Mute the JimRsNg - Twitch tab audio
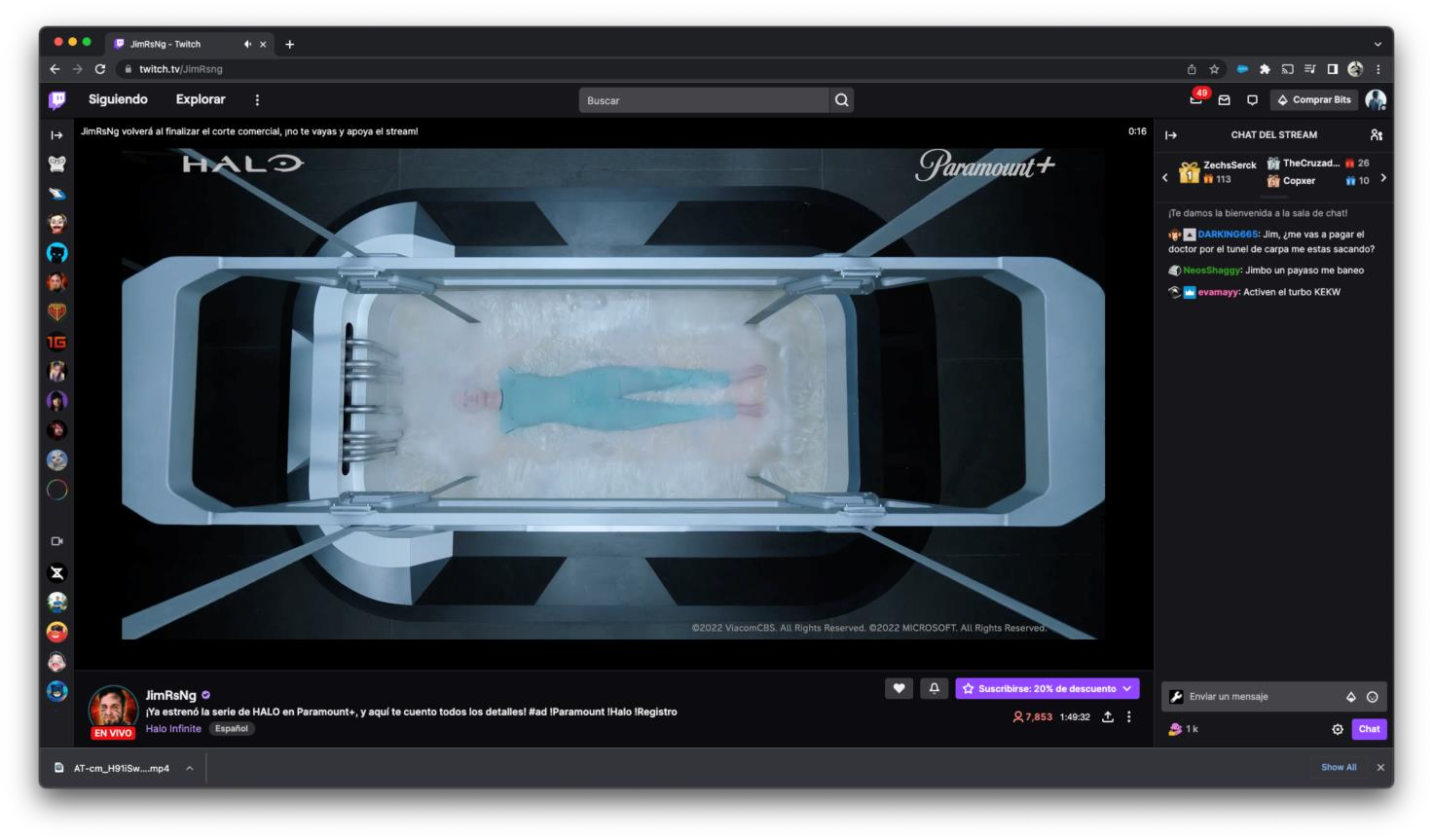The image size is (1433, 840). 247,44
